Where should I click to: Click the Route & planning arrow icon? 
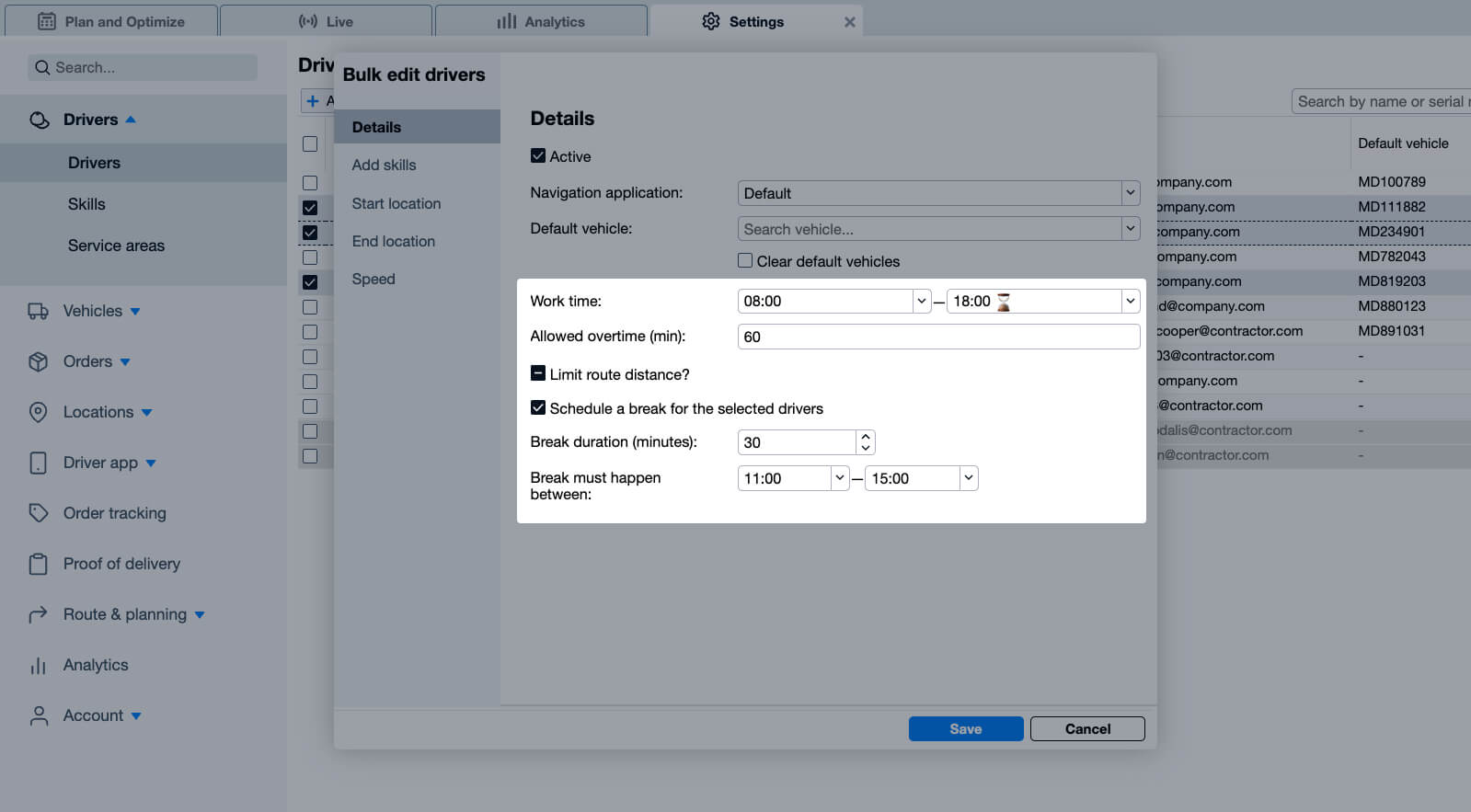(38, 615)
